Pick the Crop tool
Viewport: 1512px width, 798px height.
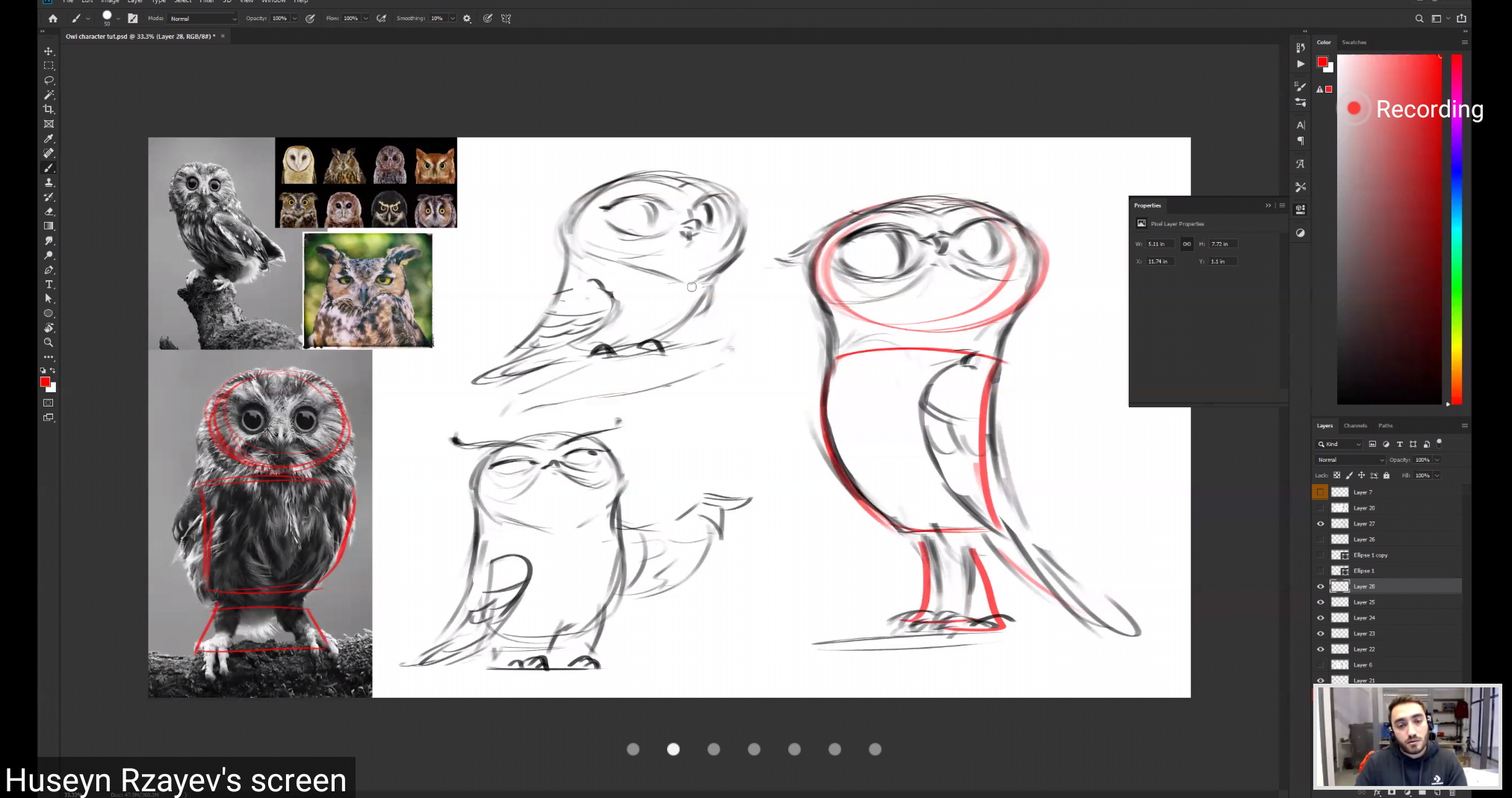coord(49,110)
